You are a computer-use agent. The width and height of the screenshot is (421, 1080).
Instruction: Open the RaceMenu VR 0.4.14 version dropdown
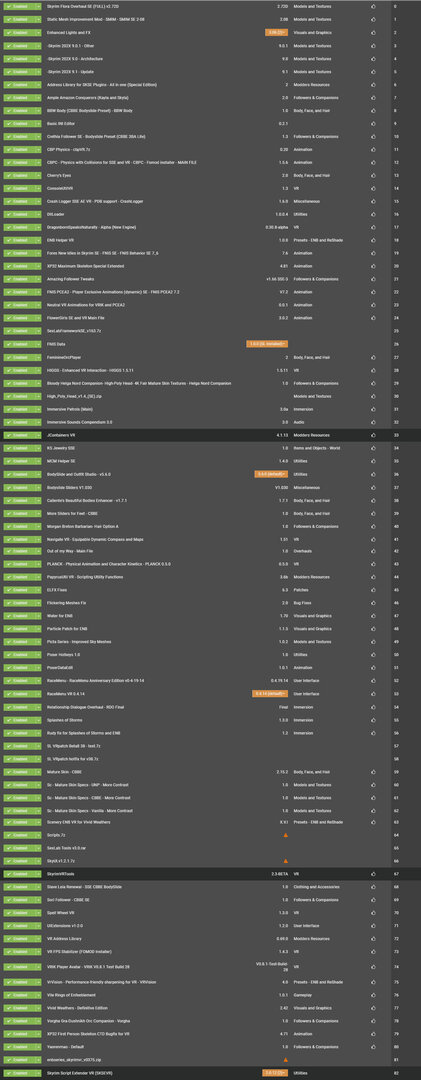tap(270, 694)
